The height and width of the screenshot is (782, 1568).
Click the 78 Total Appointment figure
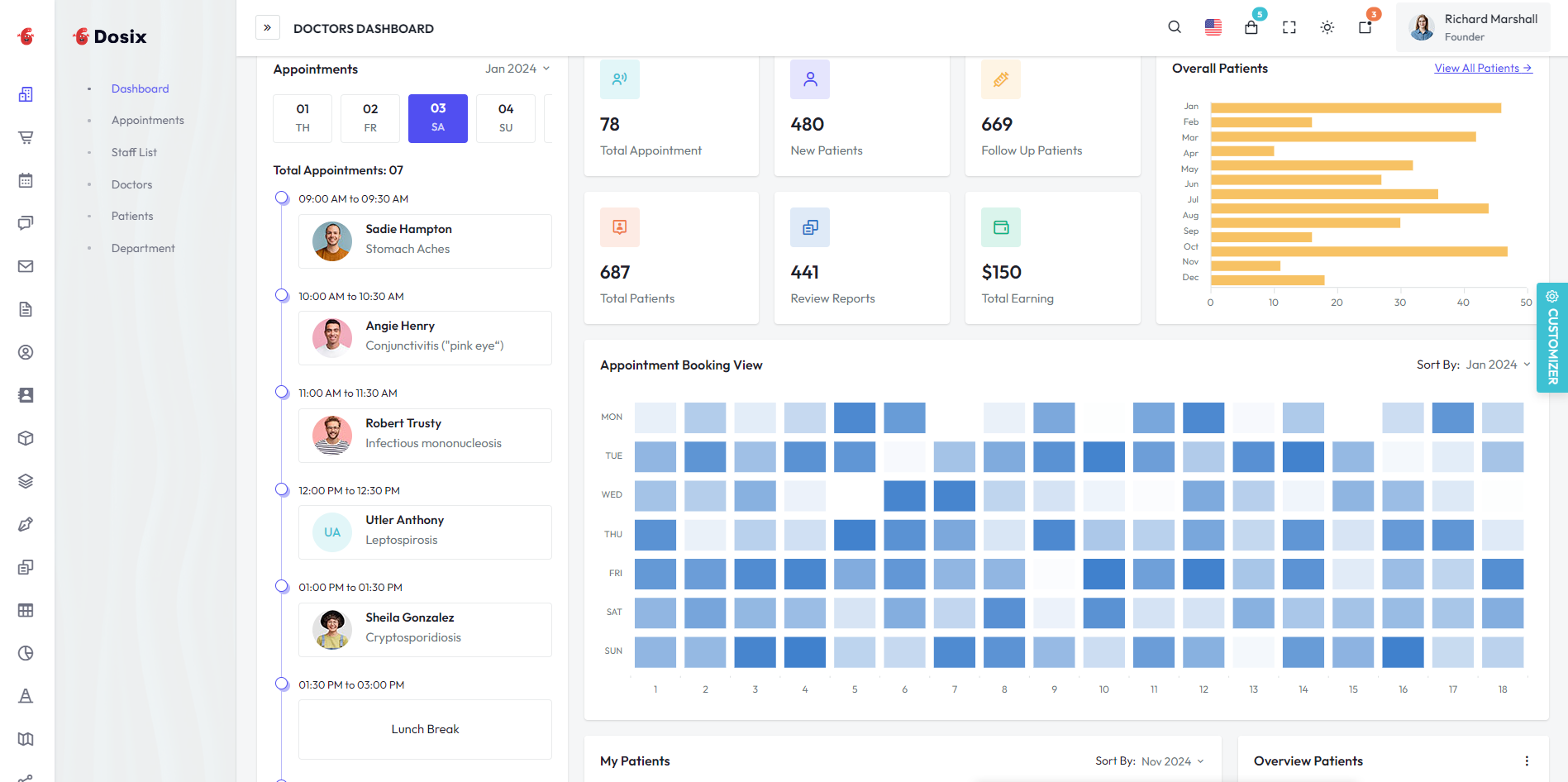[610, 125]
